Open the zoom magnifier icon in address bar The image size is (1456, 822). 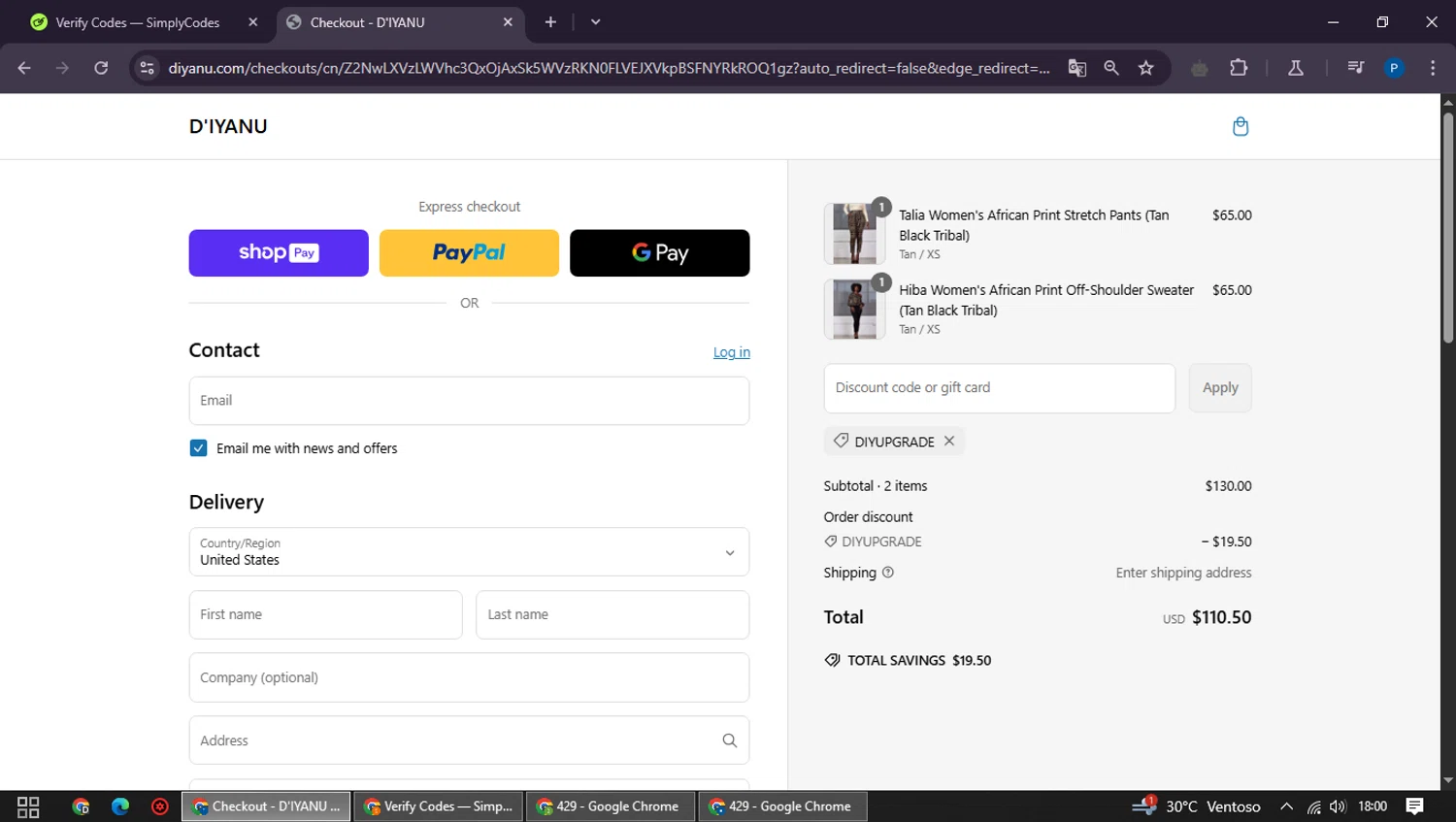point(1111,68)
